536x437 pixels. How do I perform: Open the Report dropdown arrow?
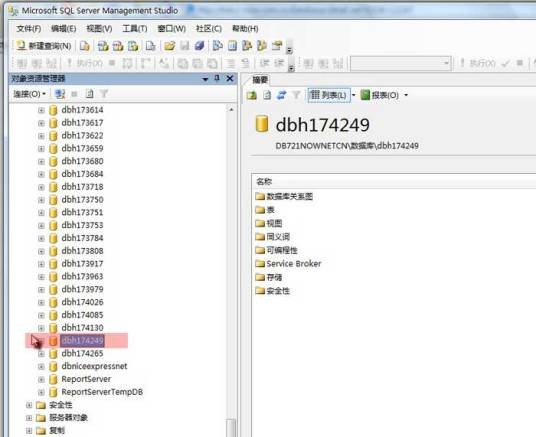(406, 95)
